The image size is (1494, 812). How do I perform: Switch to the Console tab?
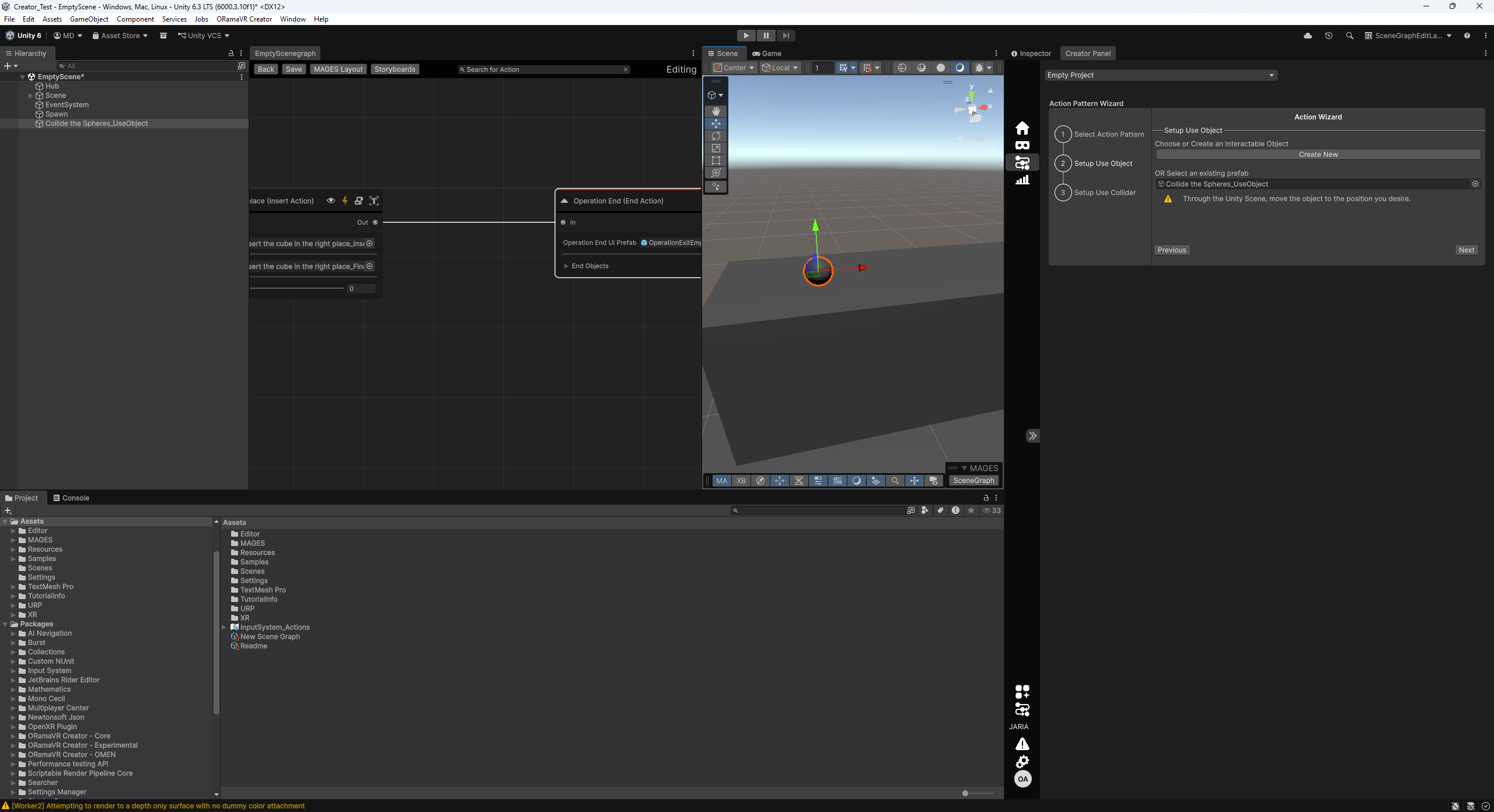71,498
